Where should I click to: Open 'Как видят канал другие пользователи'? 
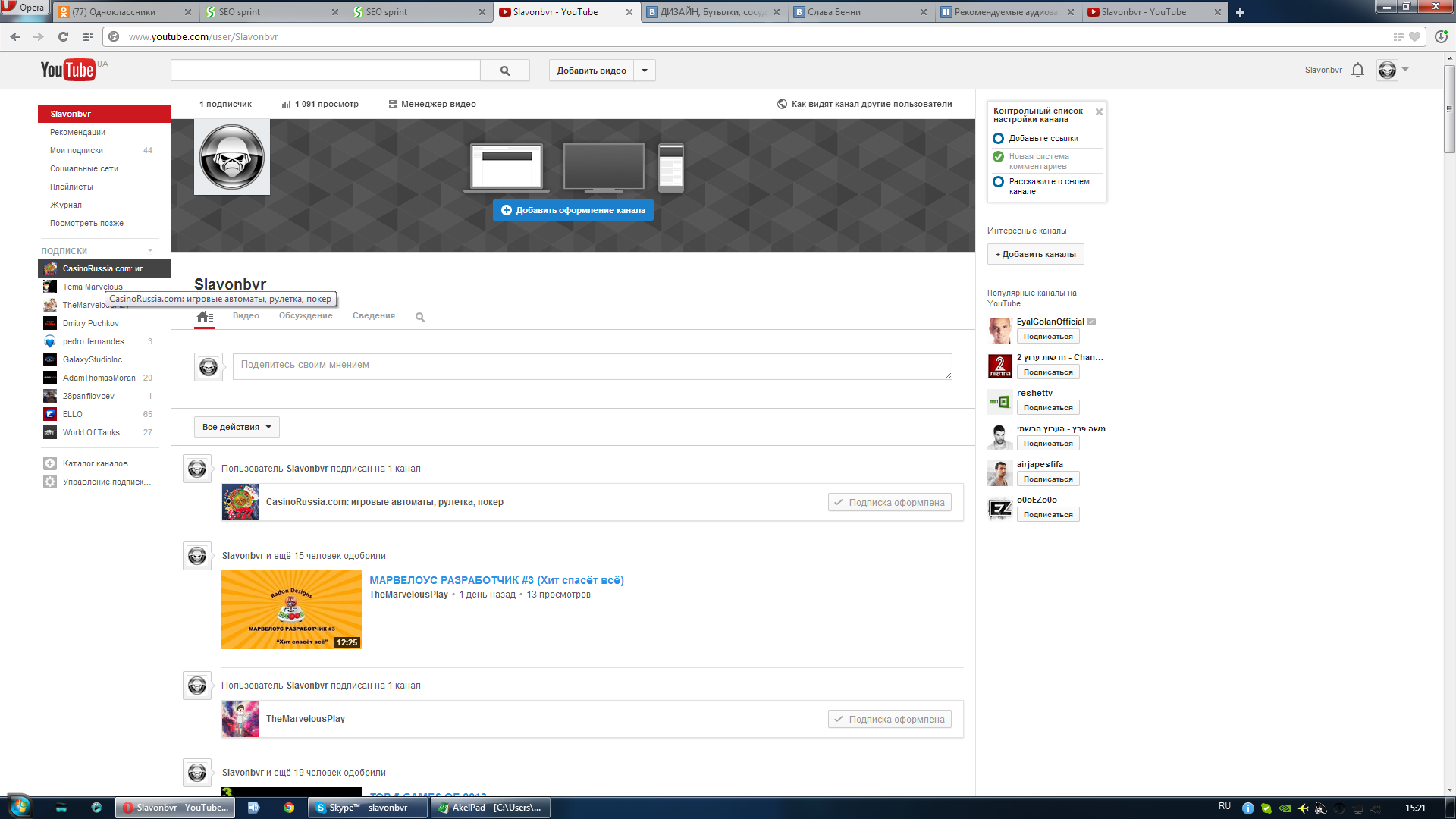tap(864, 104)
